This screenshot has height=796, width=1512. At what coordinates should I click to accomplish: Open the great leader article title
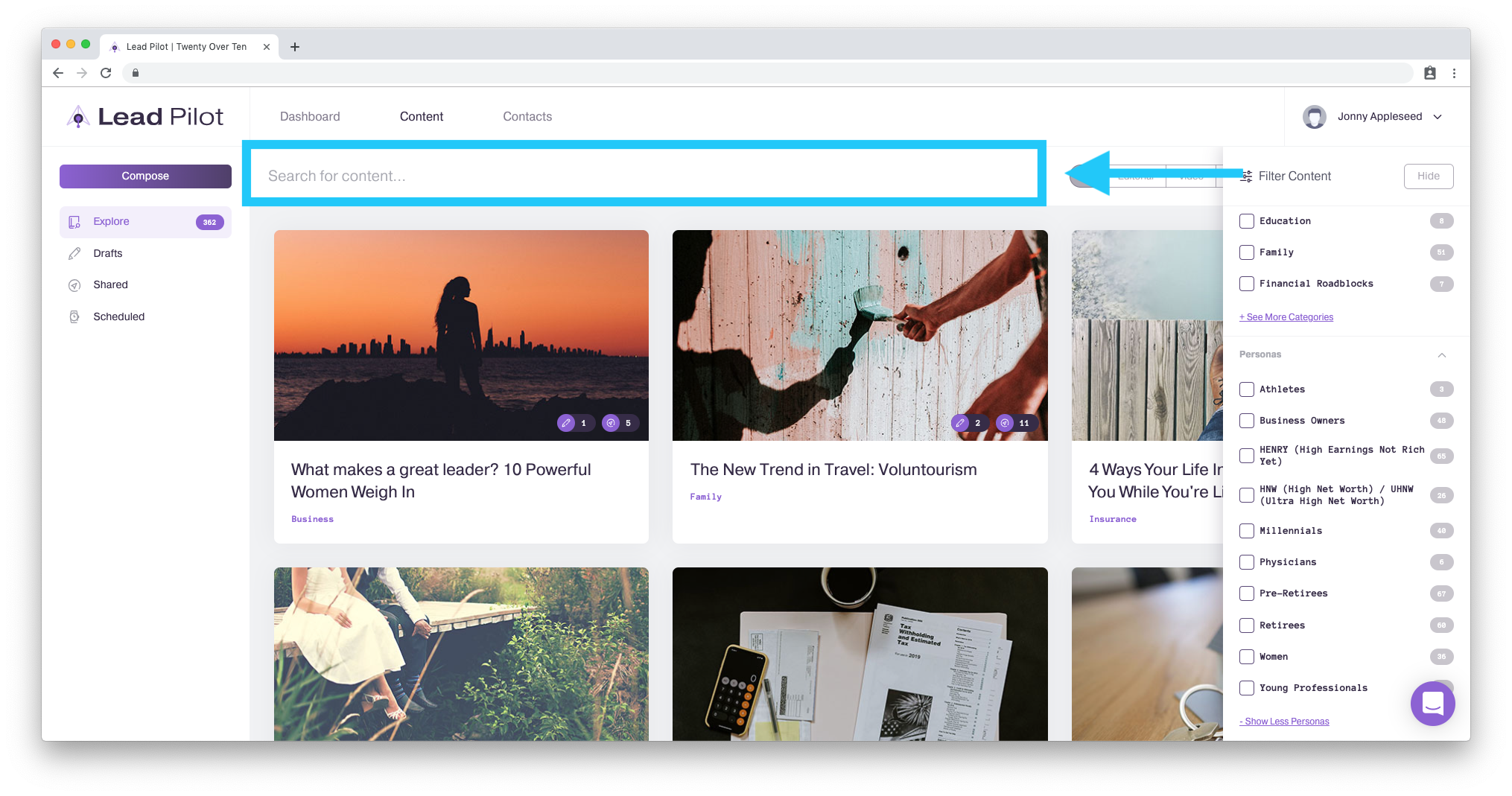pyautogui.click(x=441, y=481)
